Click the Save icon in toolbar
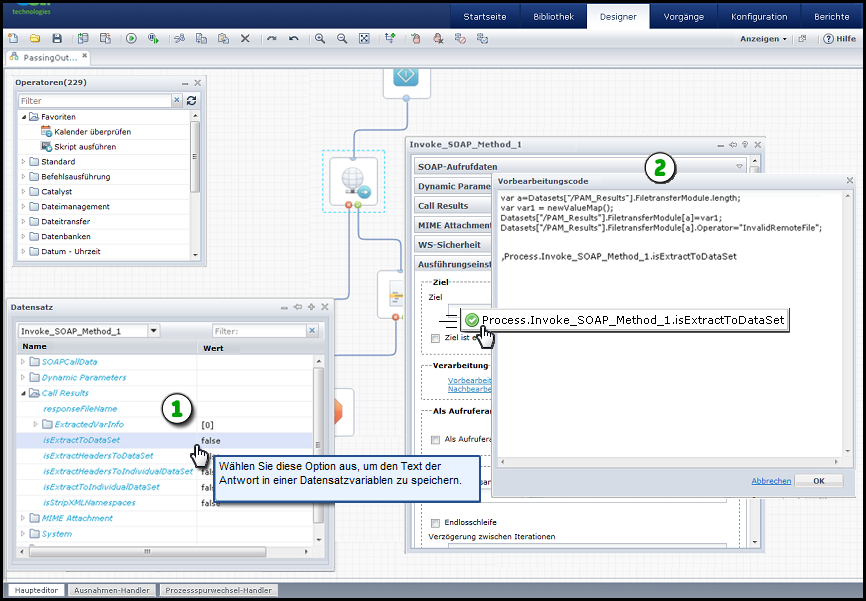Image resolution: width=866 pixels, height=601 pixels. pyautogui.click(x=55, y=38)
